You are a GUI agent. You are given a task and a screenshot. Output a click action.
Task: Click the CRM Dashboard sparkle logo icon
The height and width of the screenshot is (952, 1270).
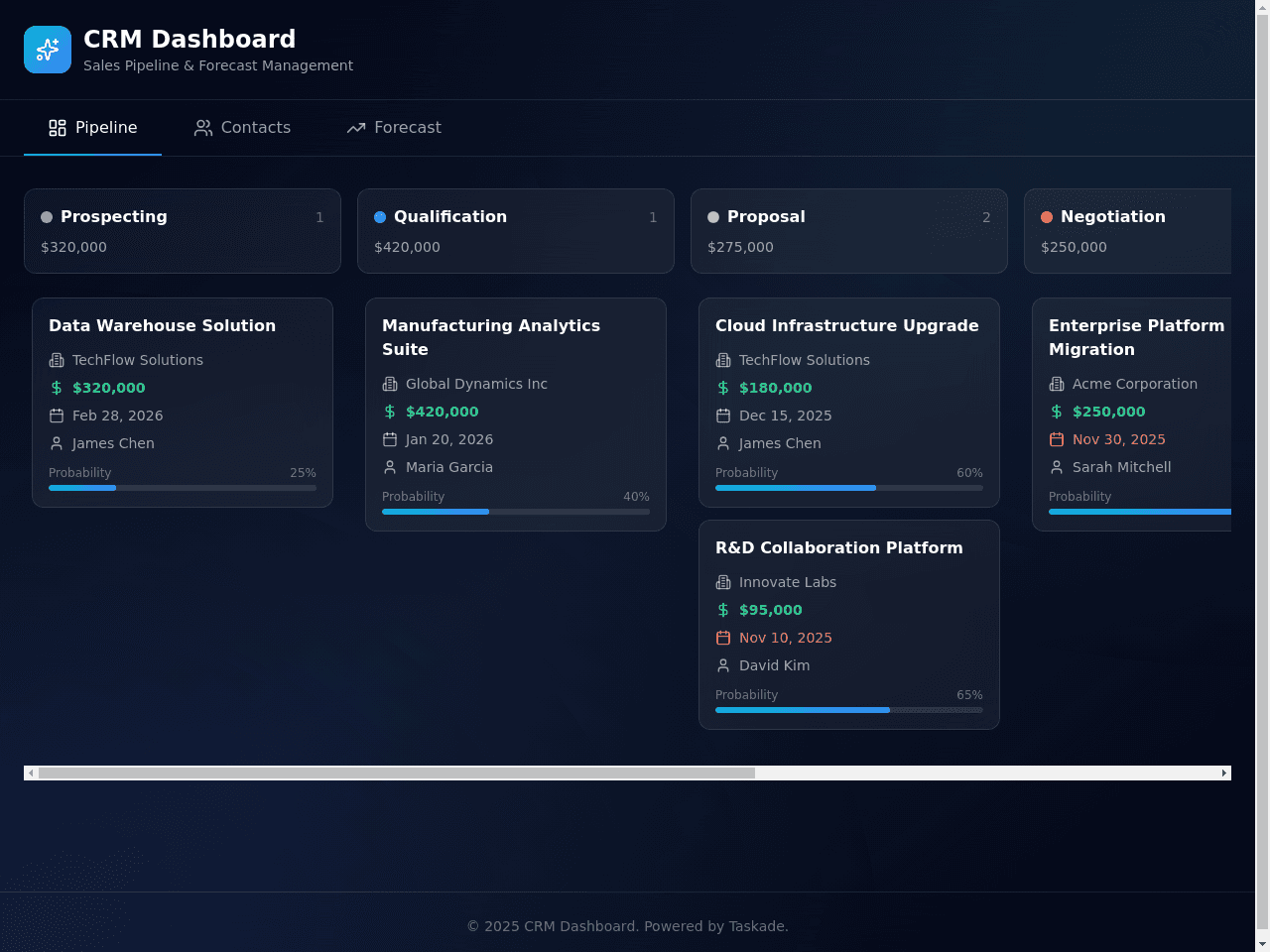click(x=48, y=50)
